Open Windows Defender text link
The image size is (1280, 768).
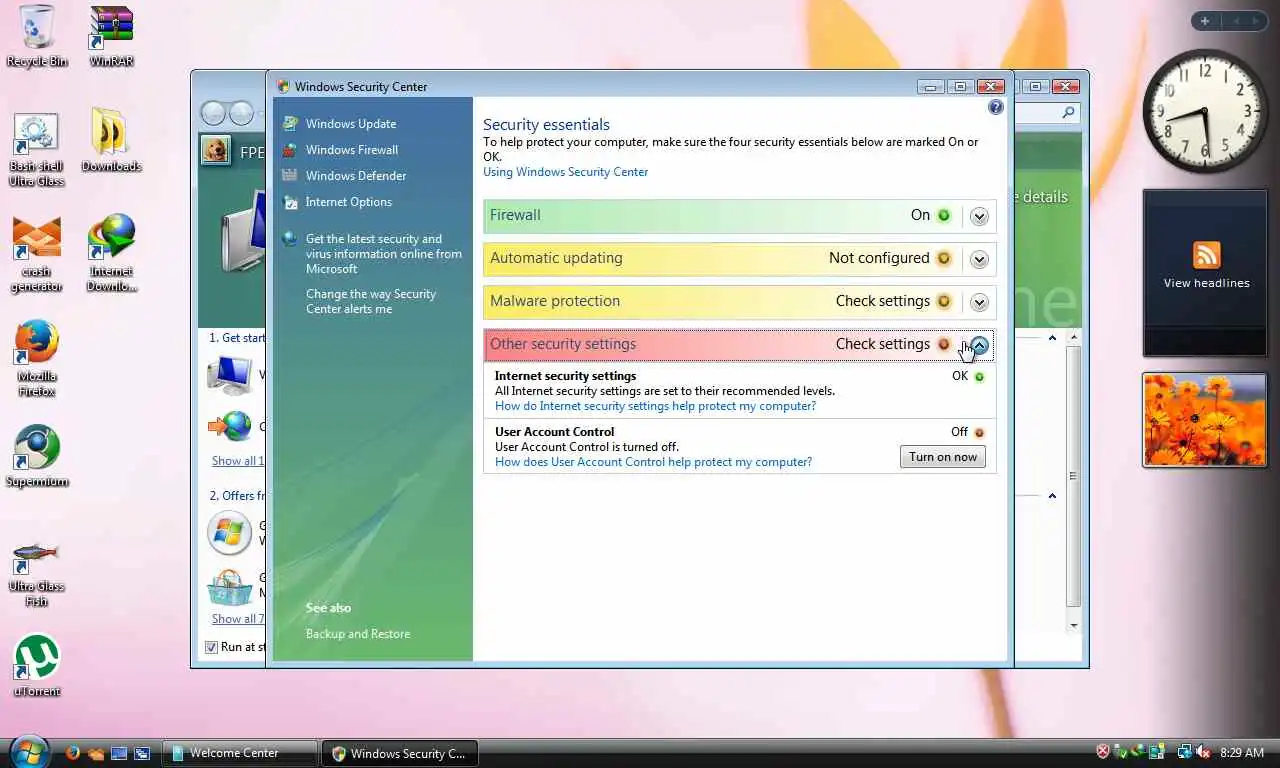click(x=356, y=176)
